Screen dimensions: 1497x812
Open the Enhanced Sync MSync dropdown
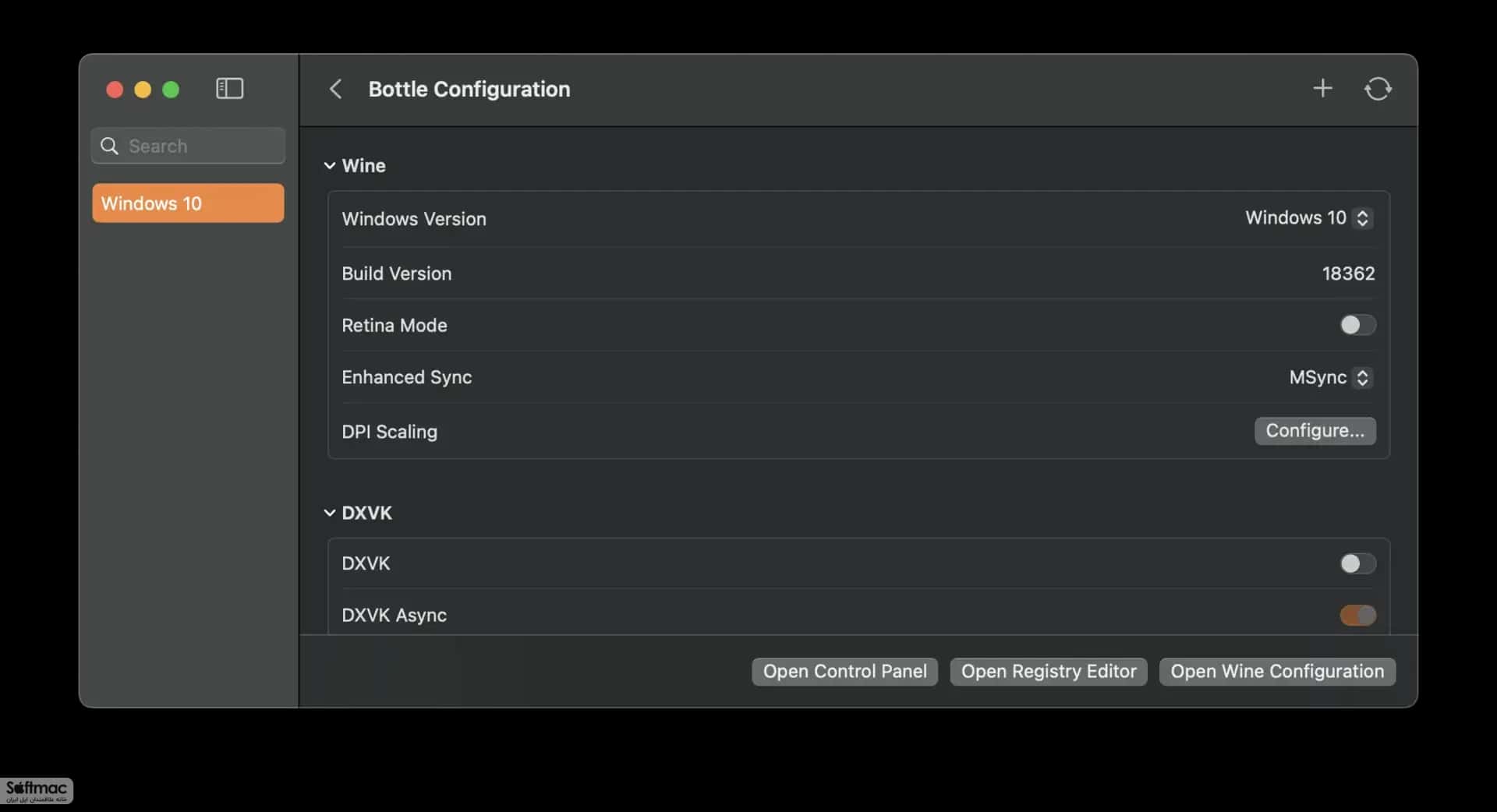[1330, 377]
